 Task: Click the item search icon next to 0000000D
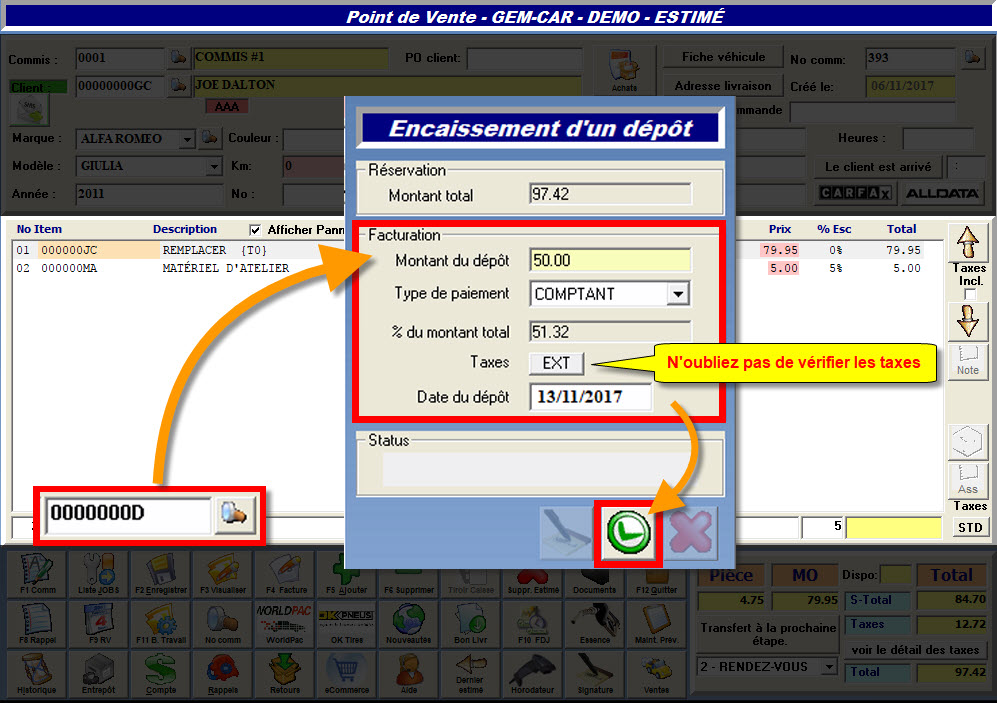pos(234,514)
